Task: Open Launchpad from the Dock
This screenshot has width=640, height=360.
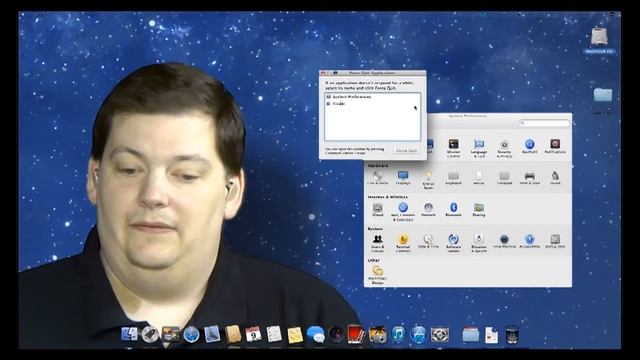Action: [x=150, y=334]
